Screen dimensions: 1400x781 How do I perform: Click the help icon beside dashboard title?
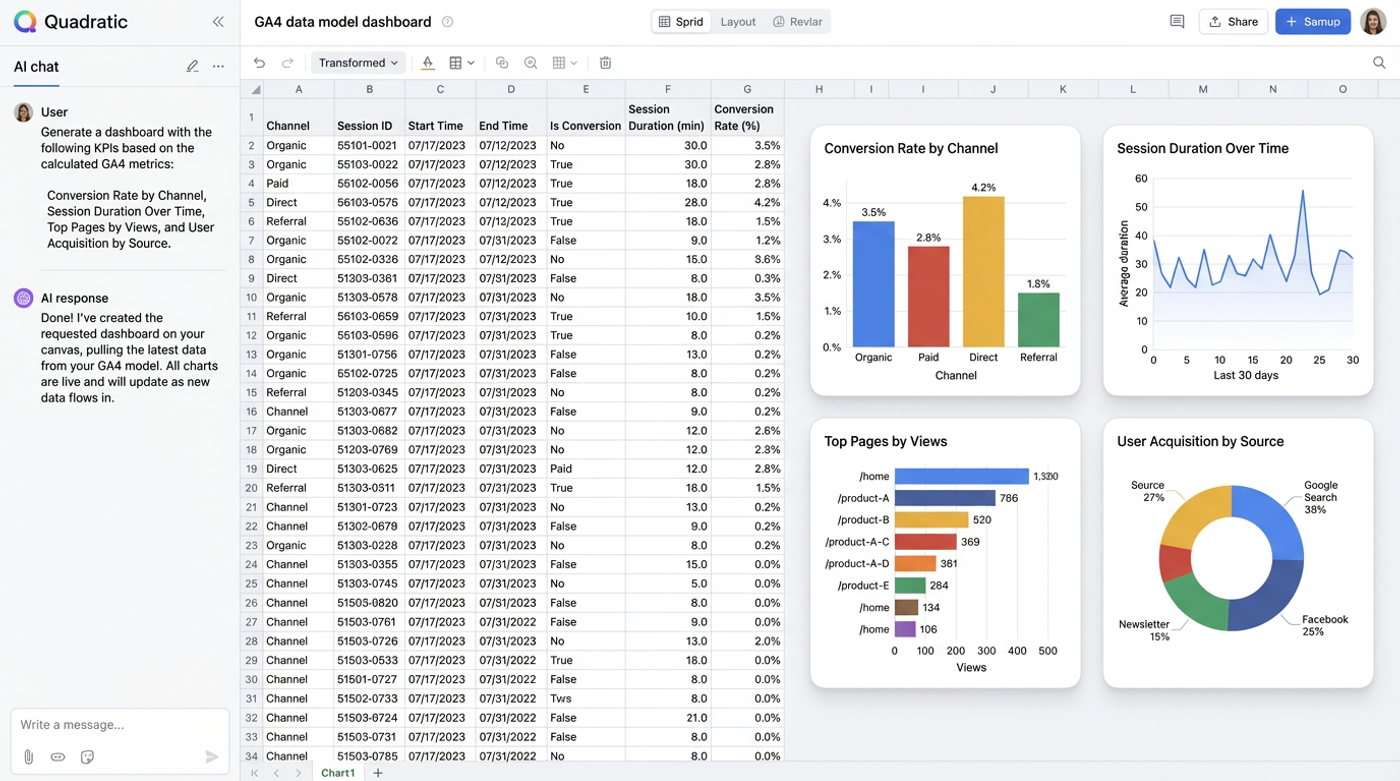[x=447, y=22]
